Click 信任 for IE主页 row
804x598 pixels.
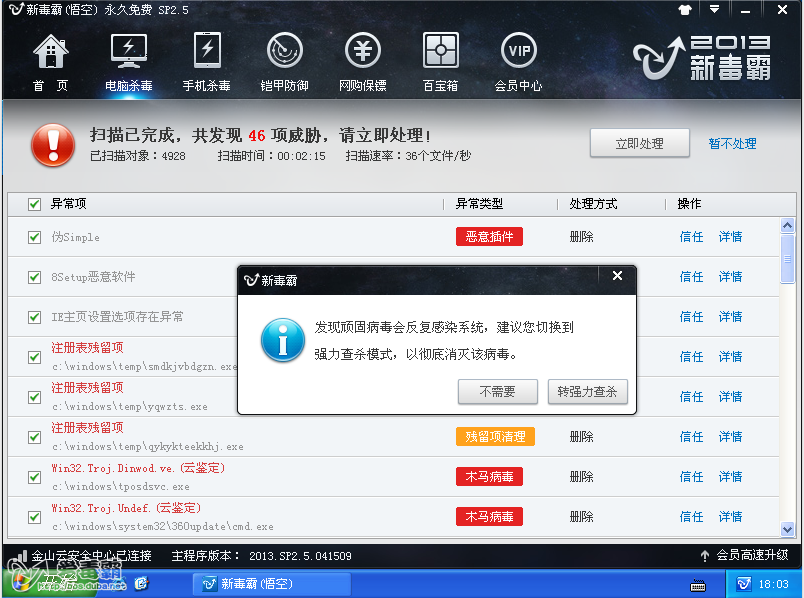(691, 317)
